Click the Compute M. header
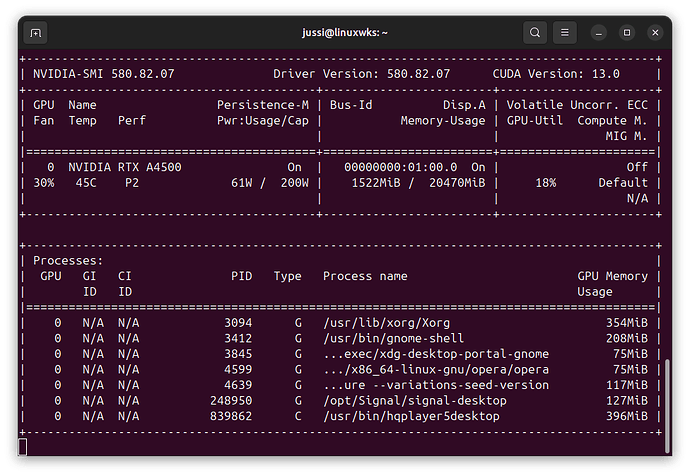Screen dimensions: 690x475 (x=612, y=121)
